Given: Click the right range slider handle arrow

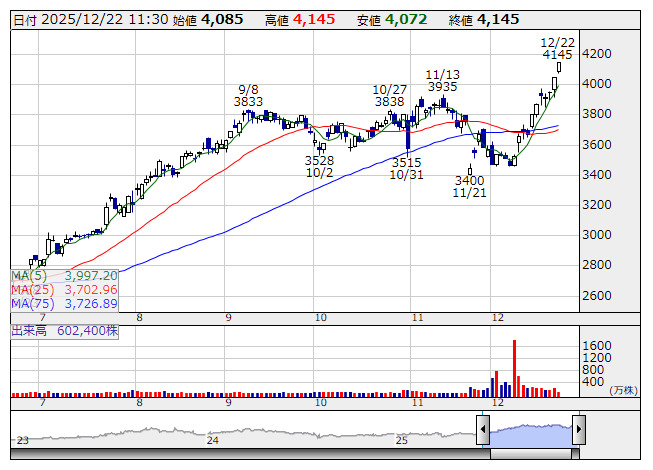Looking at the screenshot, I should click(x=578, y=429).
